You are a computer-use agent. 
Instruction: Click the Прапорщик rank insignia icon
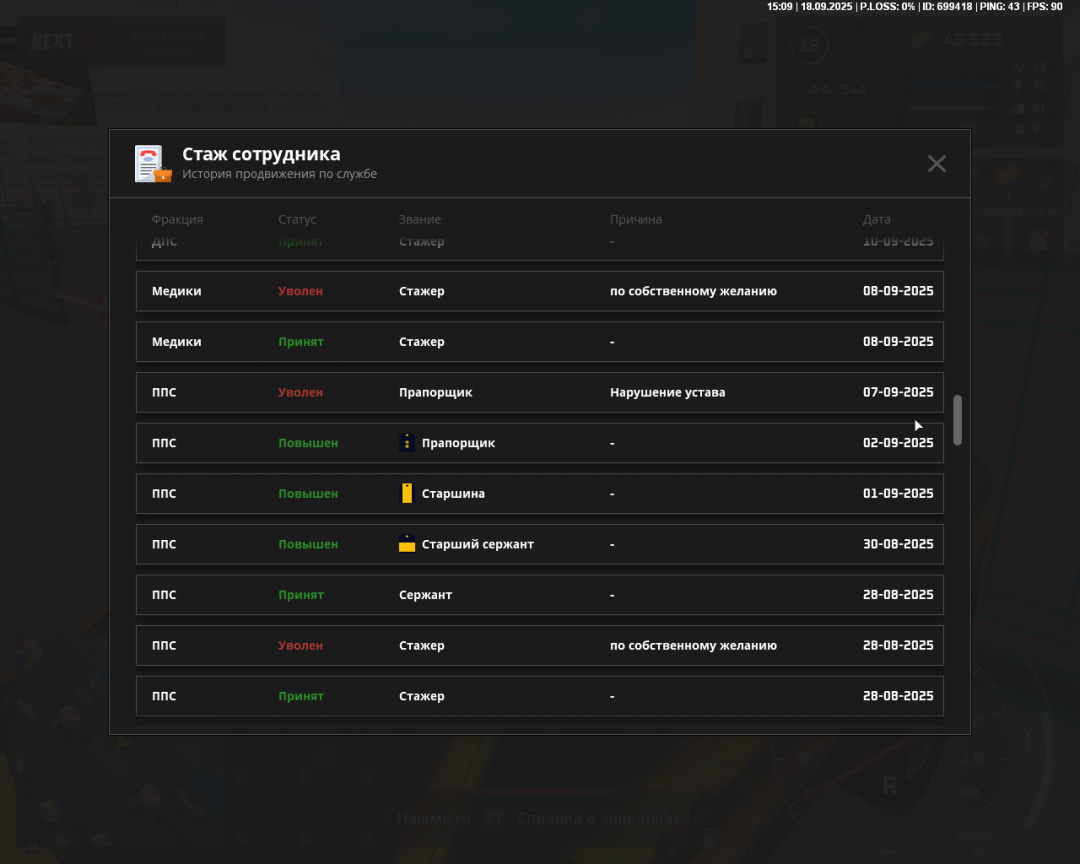point(407,443)
